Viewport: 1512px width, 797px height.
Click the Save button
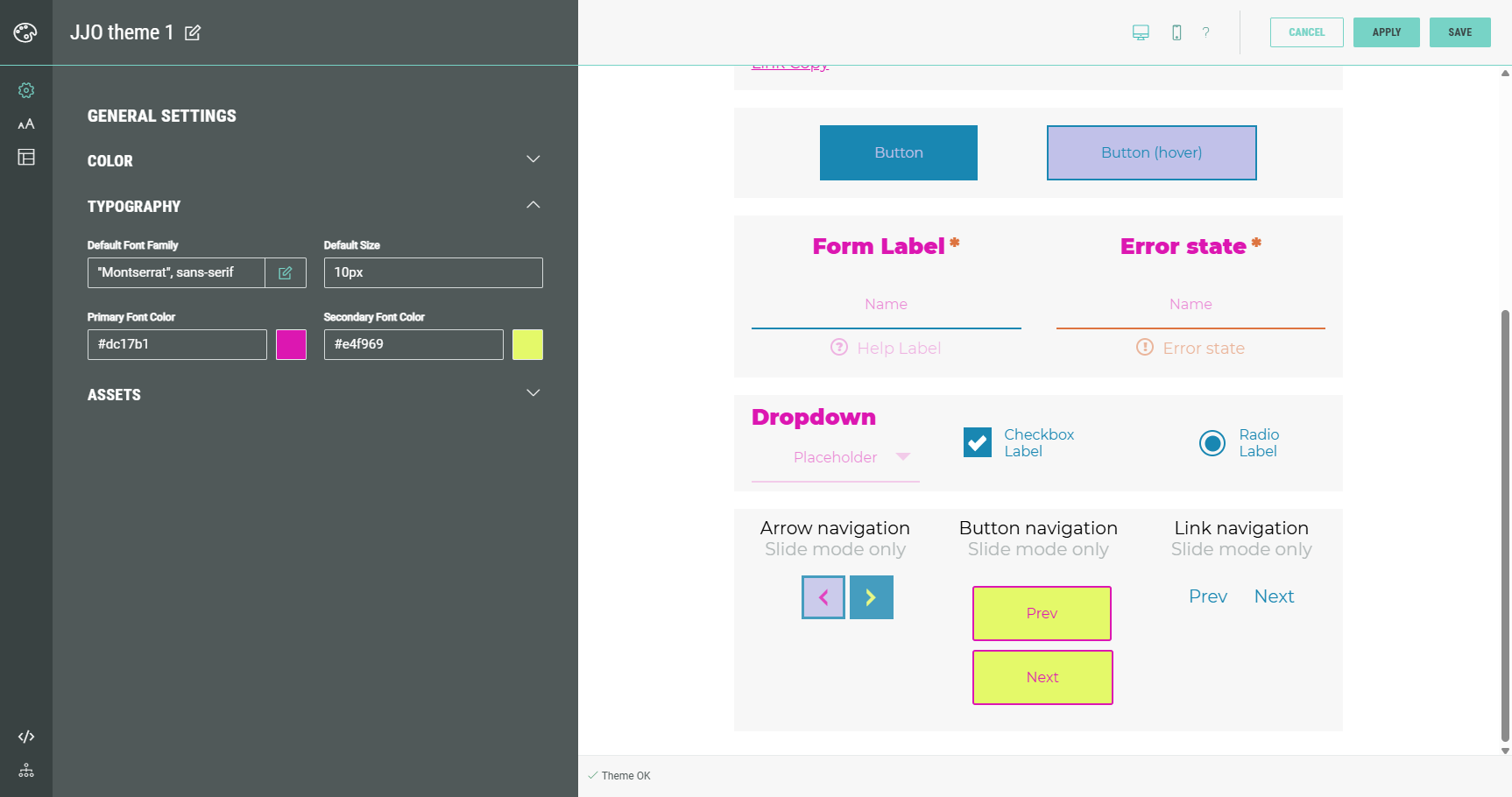click(x=1459, y=32)
